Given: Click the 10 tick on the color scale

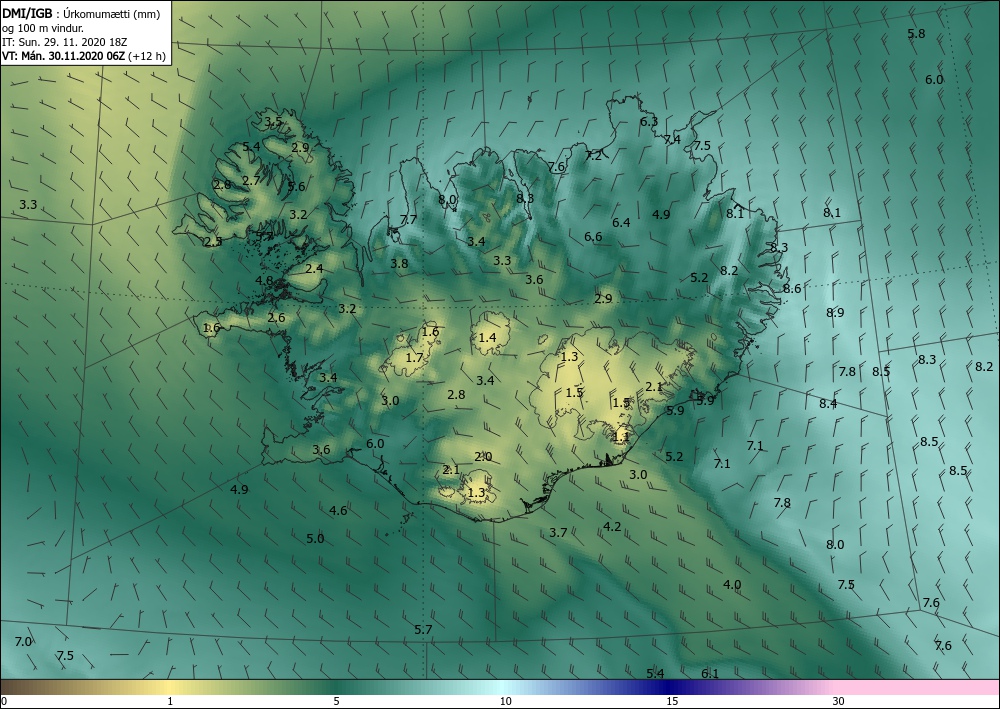Looking at the screenshot, I should click(x=505, y=702).
